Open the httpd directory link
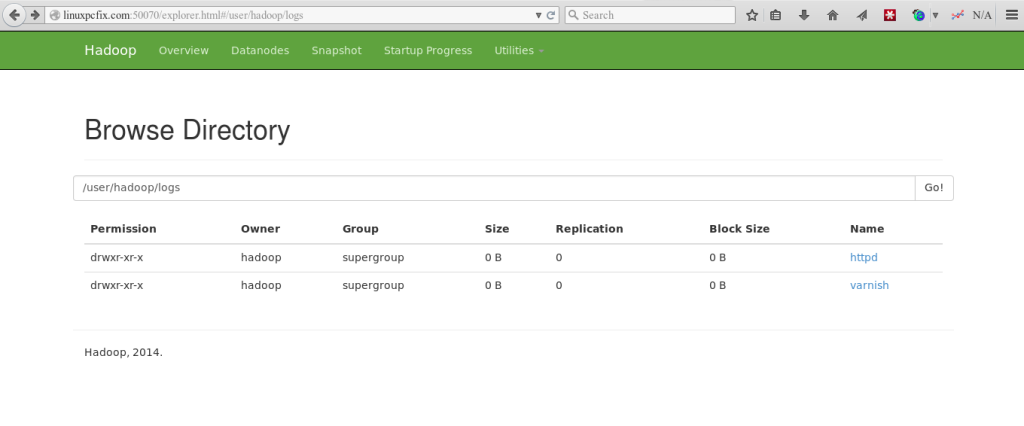Screen dimensions: 1024x426 (863, 258)
